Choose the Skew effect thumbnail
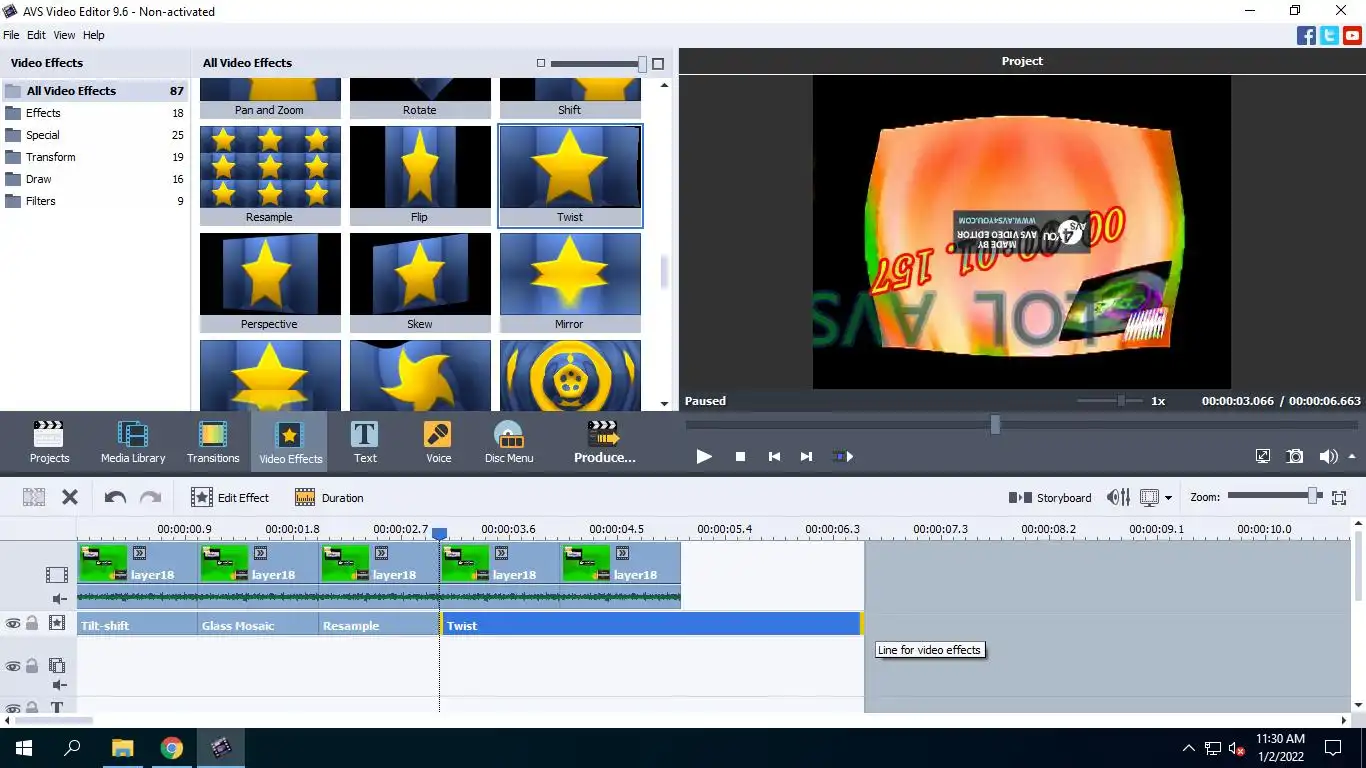This screenshot has height=768, width=1366. point(420,282)
